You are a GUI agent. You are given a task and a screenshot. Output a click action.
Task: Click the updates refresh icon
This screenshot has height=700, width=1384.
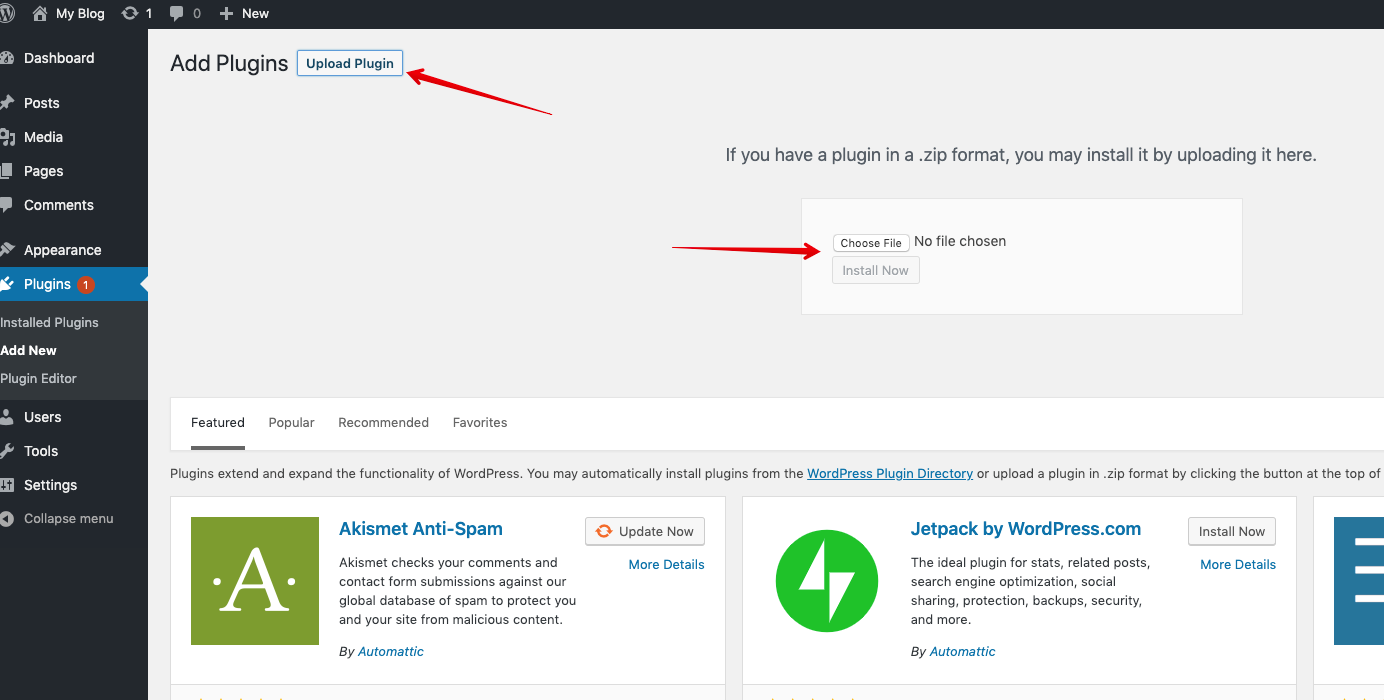[x=130, y=13]
